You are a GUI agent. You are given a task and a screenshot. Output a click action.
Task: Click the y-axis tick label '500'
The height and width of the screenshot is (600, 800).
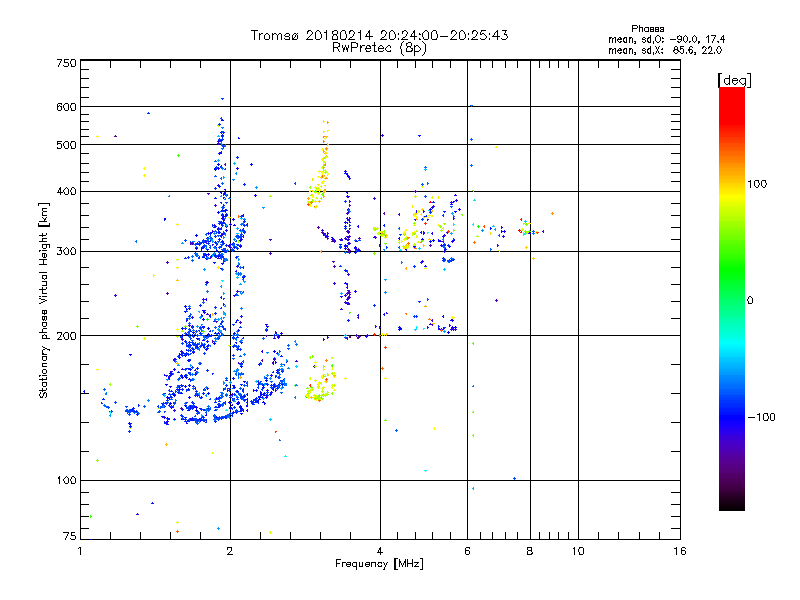point(66,145)
